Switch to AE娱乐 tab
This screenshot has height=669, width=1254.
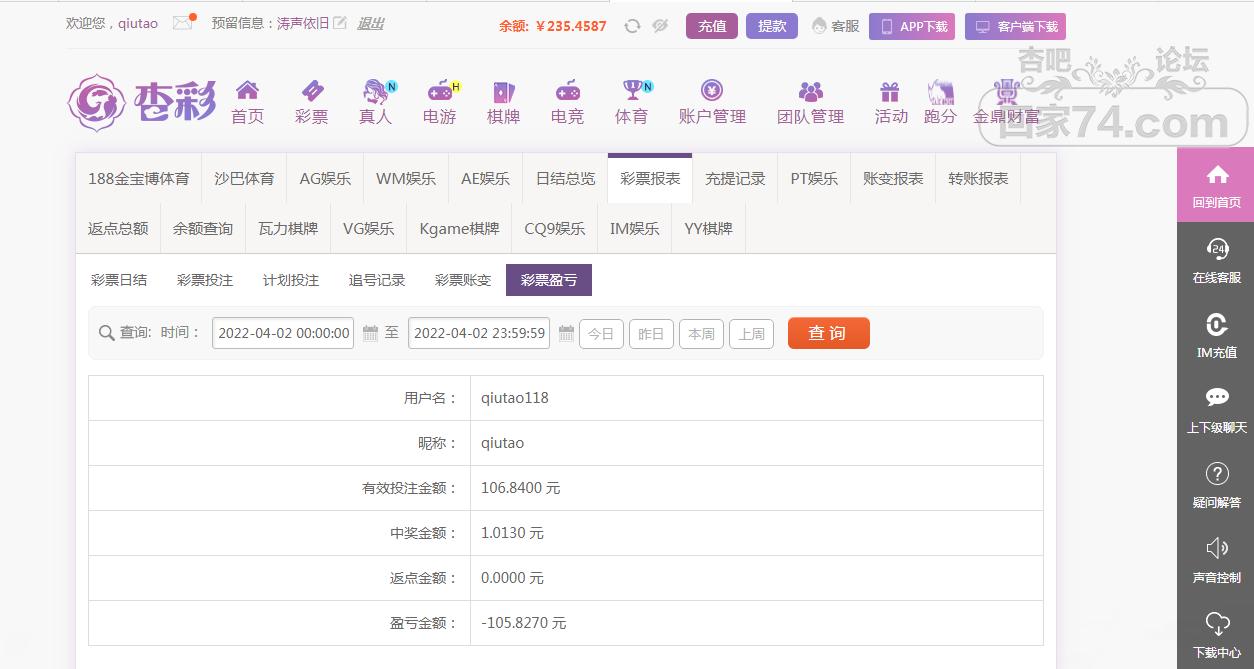click(485, 179)
